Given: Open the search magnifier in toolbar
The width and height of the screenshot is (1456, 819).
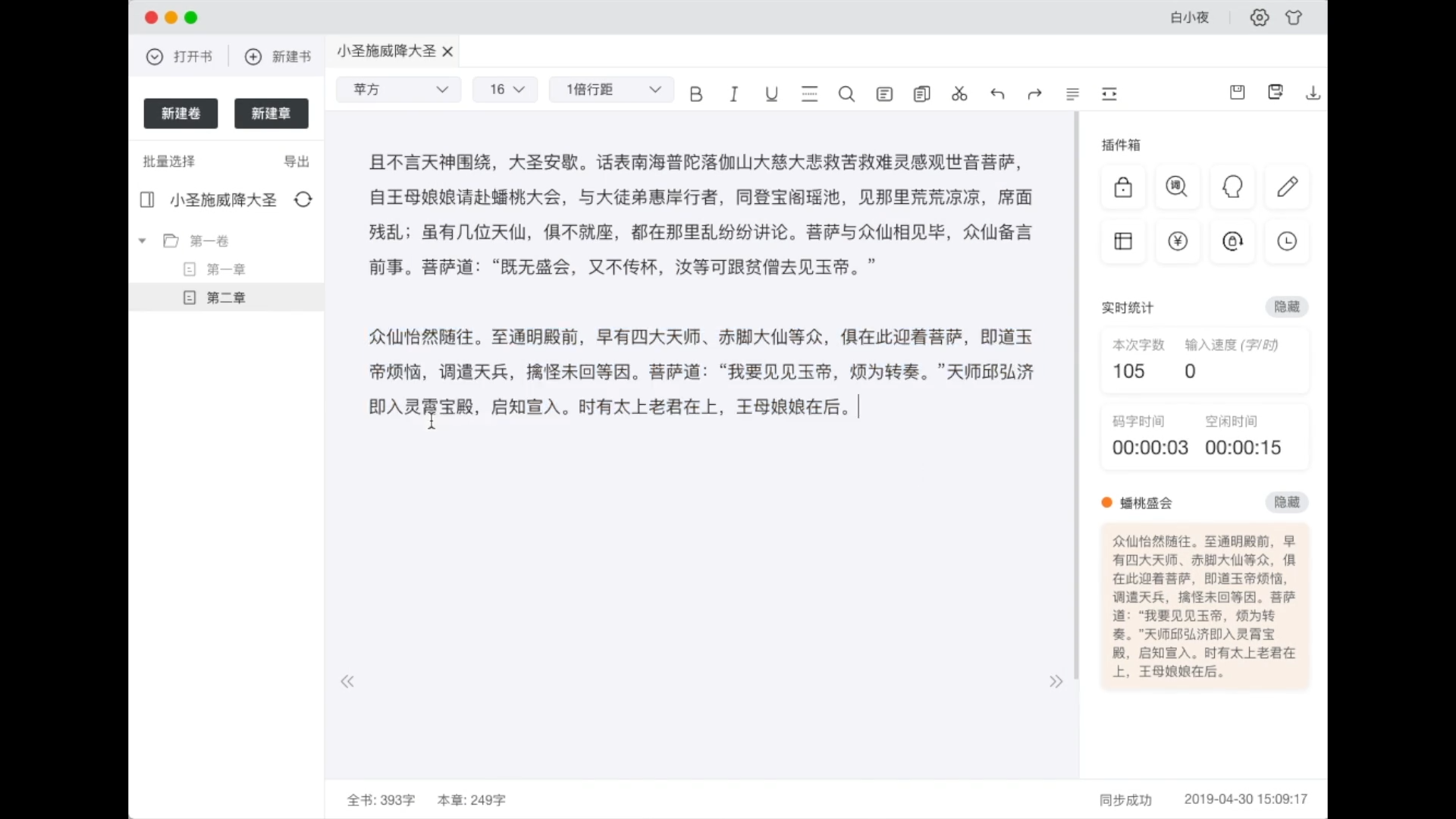Looking at the screenshot, I should 846,94.
